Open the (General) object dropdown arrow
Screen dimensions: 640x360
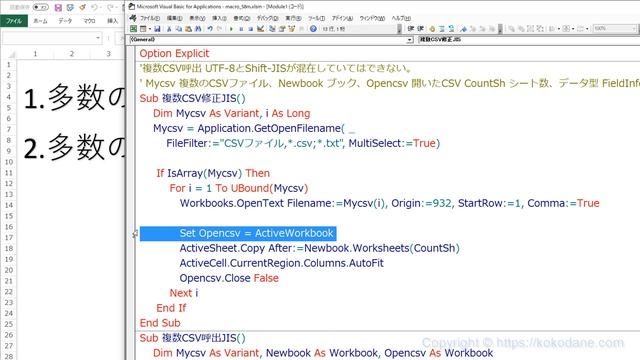coord(409,40)
